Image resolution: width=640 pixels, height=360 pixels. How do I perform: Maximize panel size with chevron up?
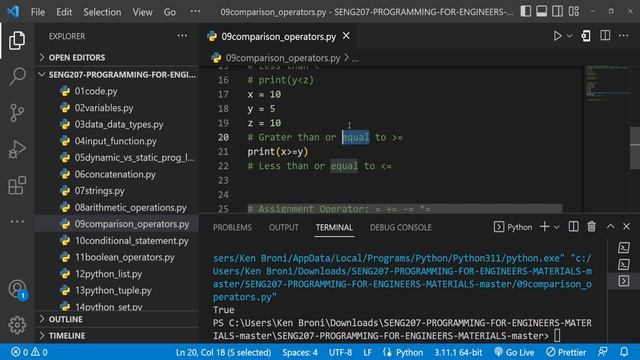point(611,227)
